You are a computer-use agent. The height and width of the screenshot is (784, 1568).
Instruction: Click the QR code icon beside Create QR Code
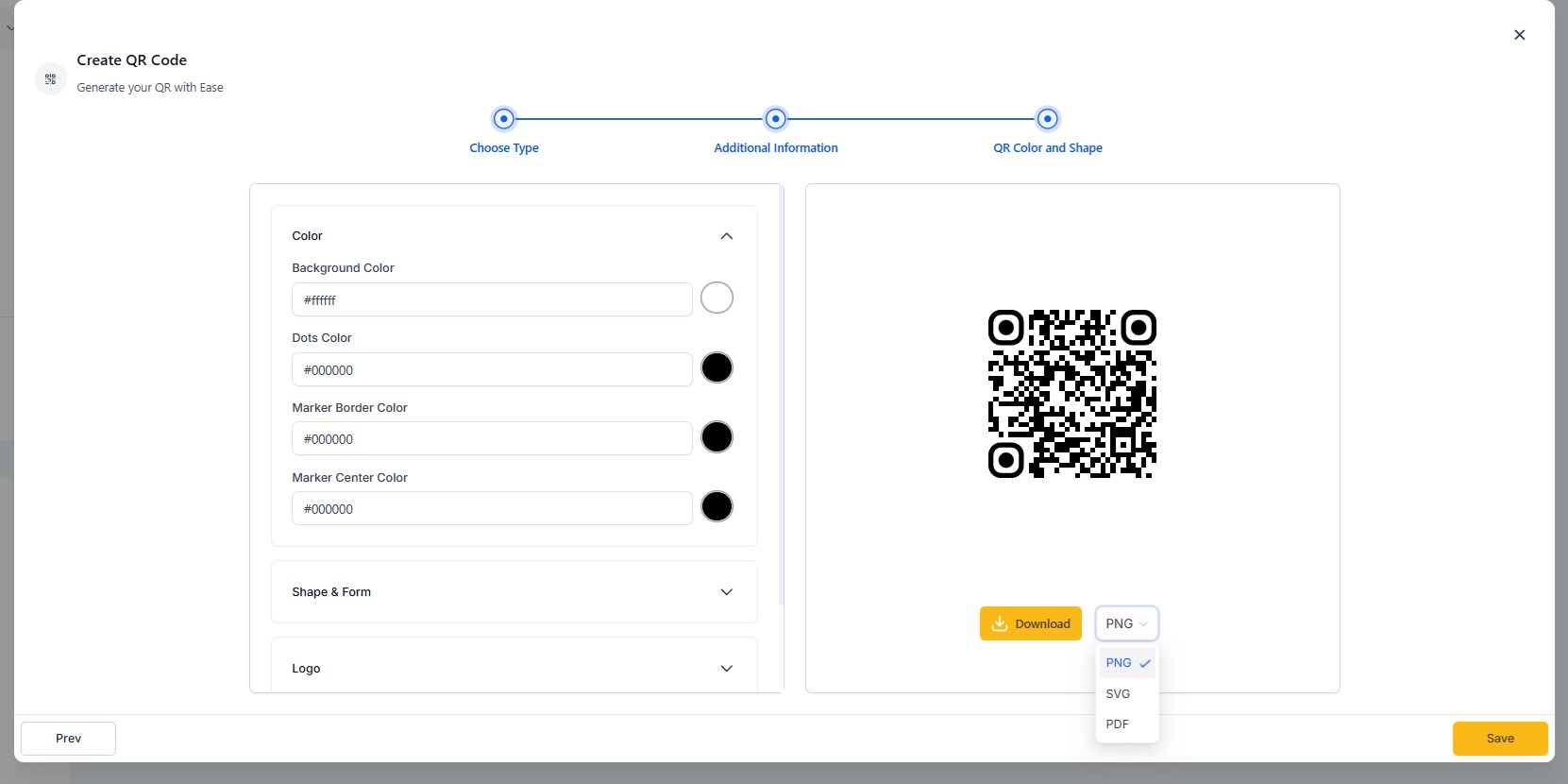[51, 79]
